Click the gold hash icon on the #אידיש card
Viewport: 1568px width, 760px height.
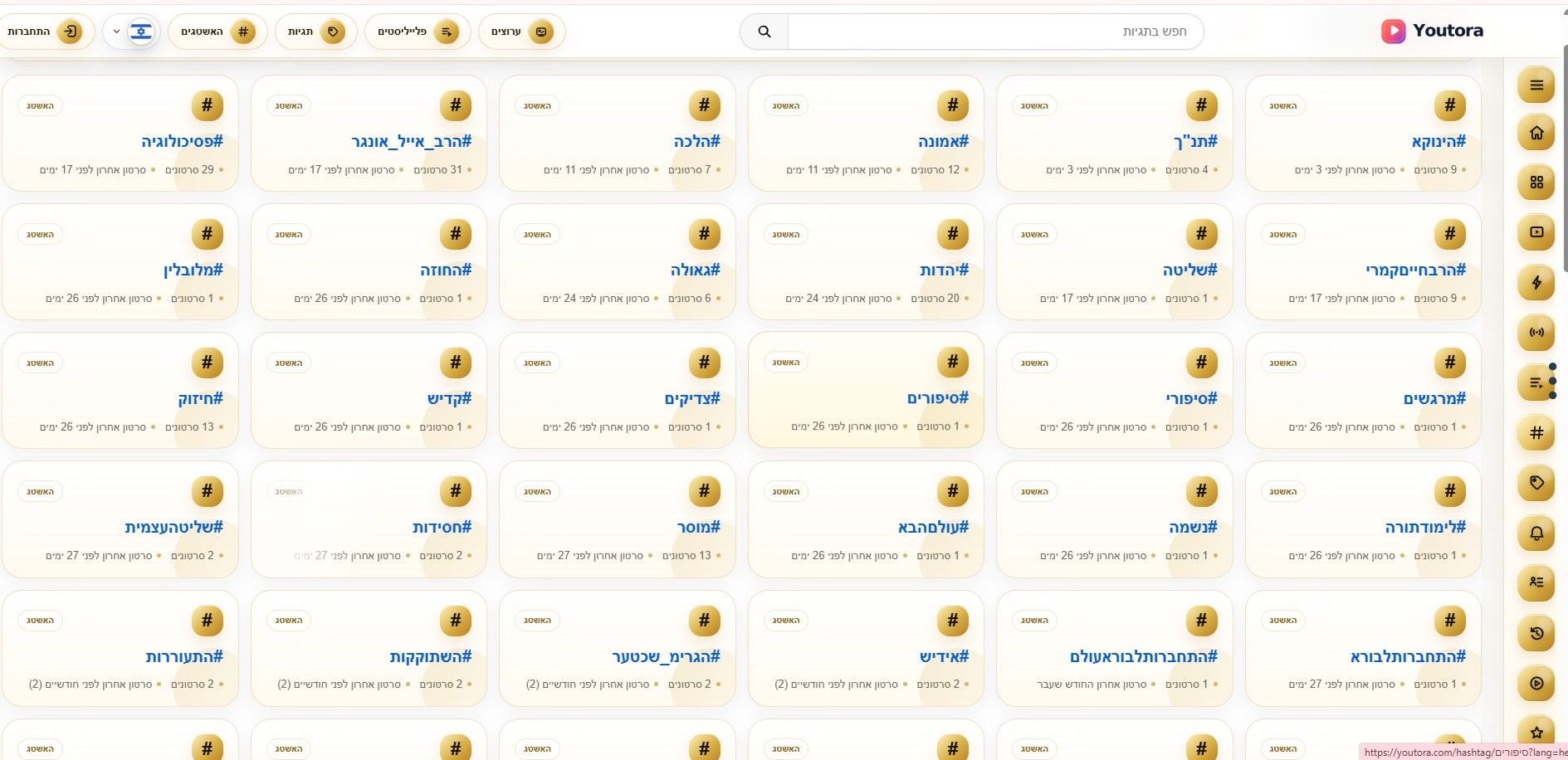(953, 620)
